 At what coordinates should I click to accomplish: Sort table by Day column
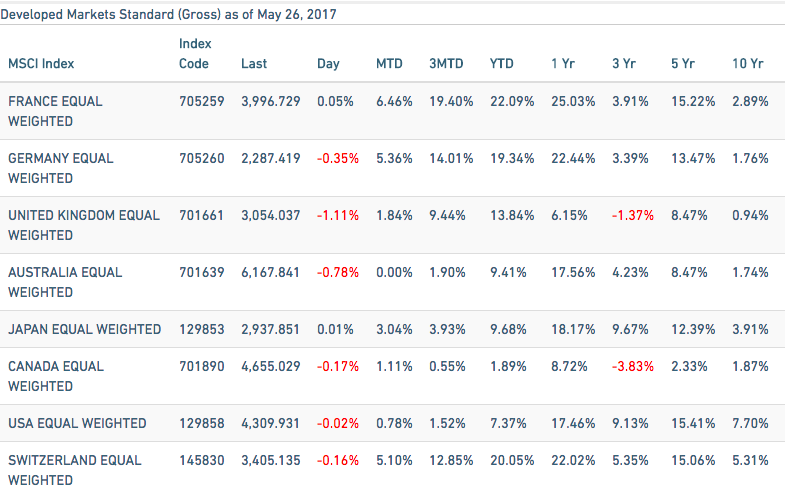click(328, 64)
